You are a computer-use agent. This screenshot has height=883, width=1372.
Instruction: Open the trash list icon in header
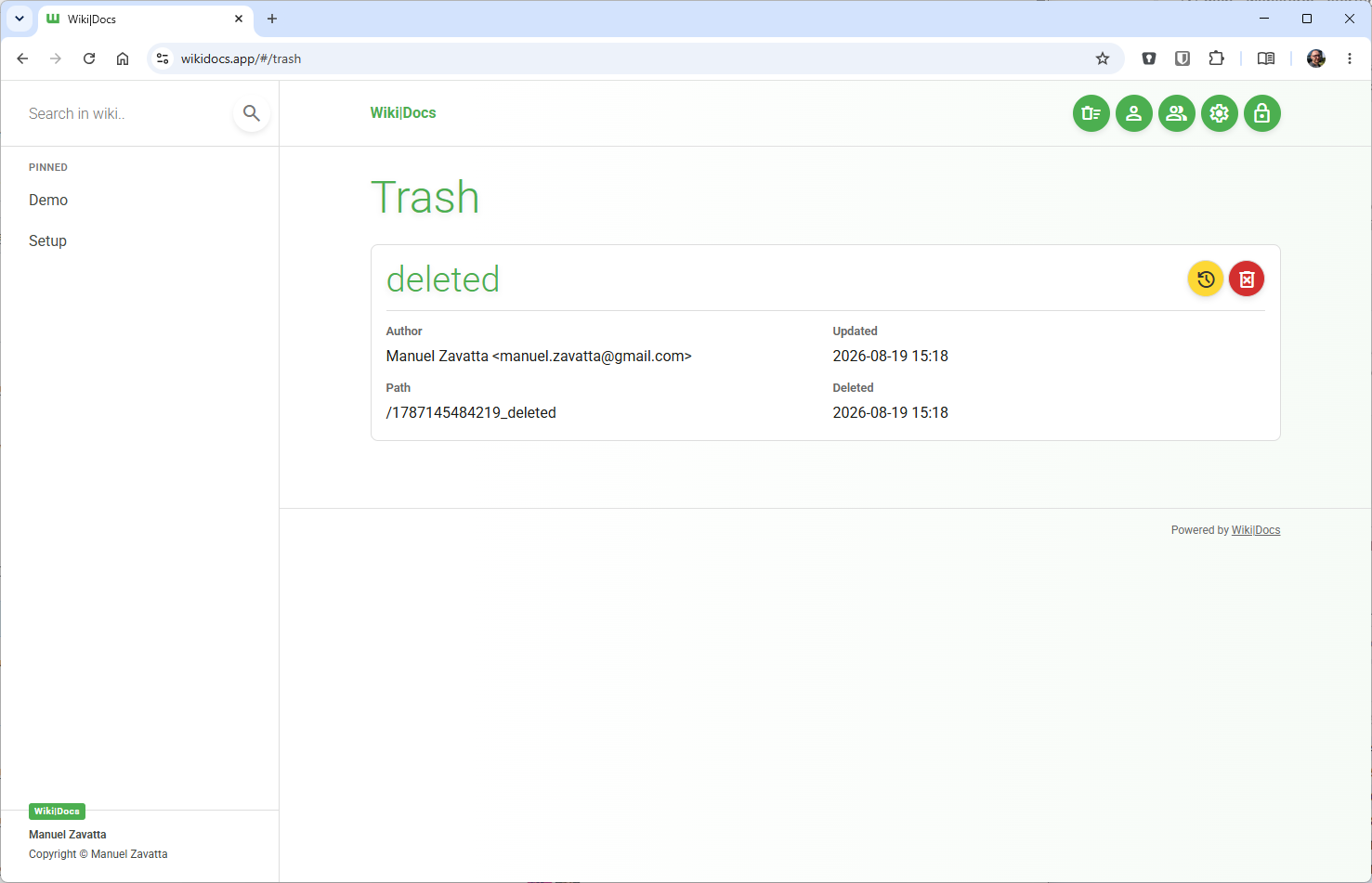click(x=1091, y=113)
